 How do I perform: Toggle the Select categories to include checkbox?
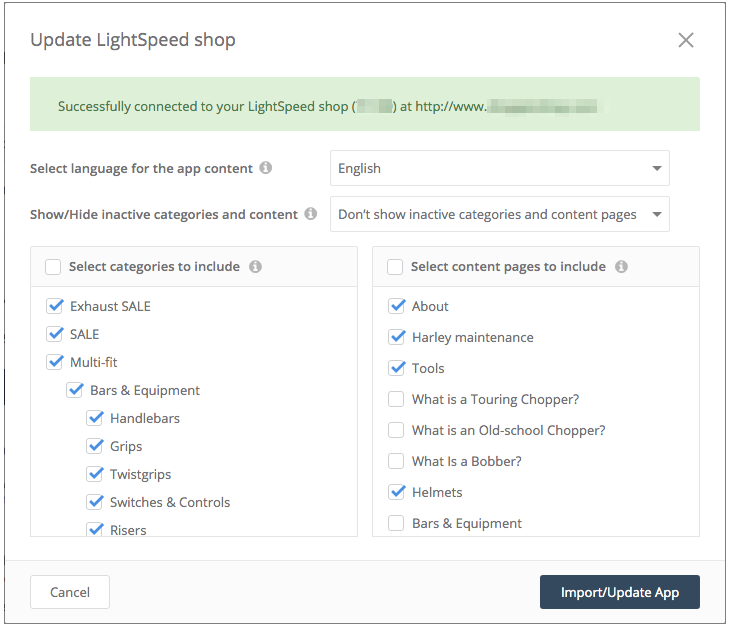[x=53, y=267]
